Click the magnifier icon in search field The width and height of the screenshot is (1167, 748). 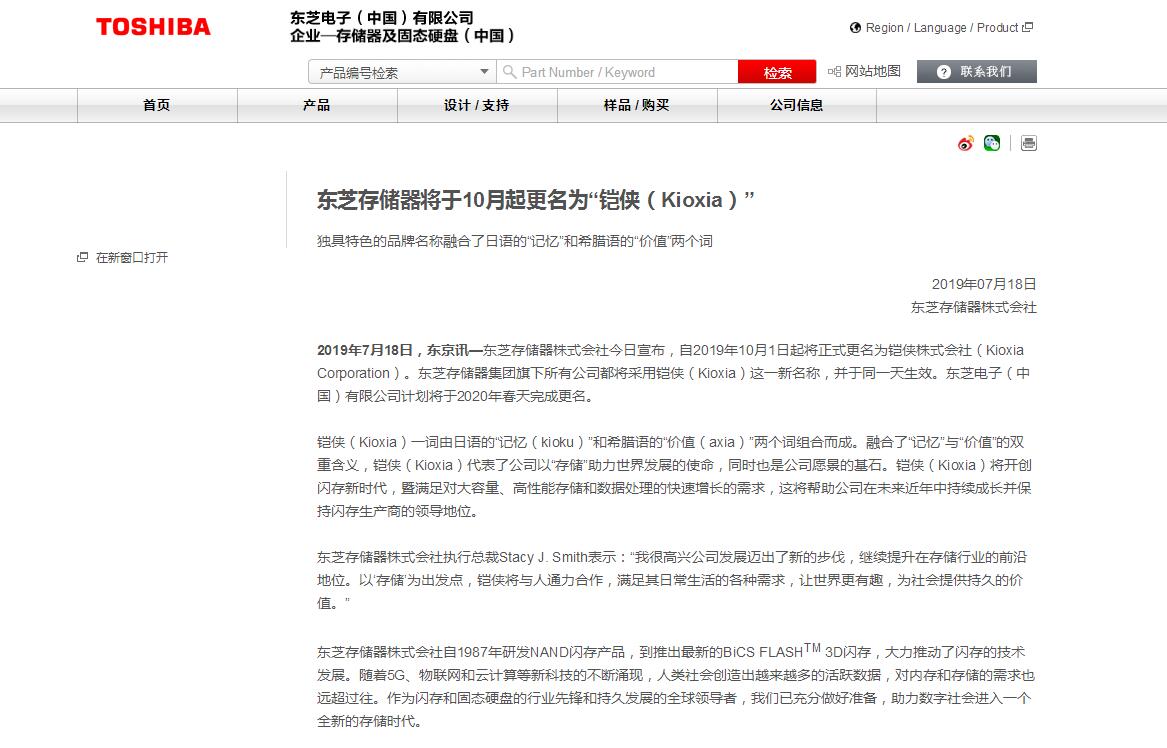[509, 72]
